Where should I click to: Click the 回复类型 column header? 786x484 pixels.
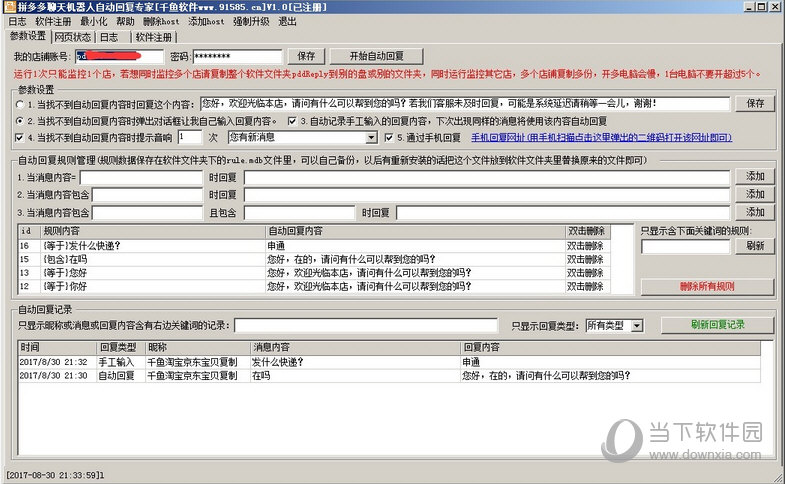click(x=121, y=347)
